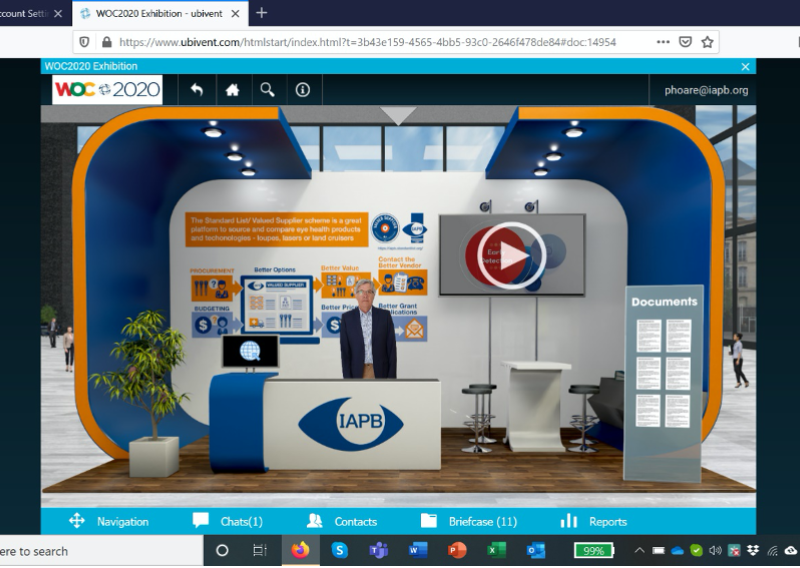
Task: Switch to the WOC2020 Exhibition browser tab
Action: 159,14
